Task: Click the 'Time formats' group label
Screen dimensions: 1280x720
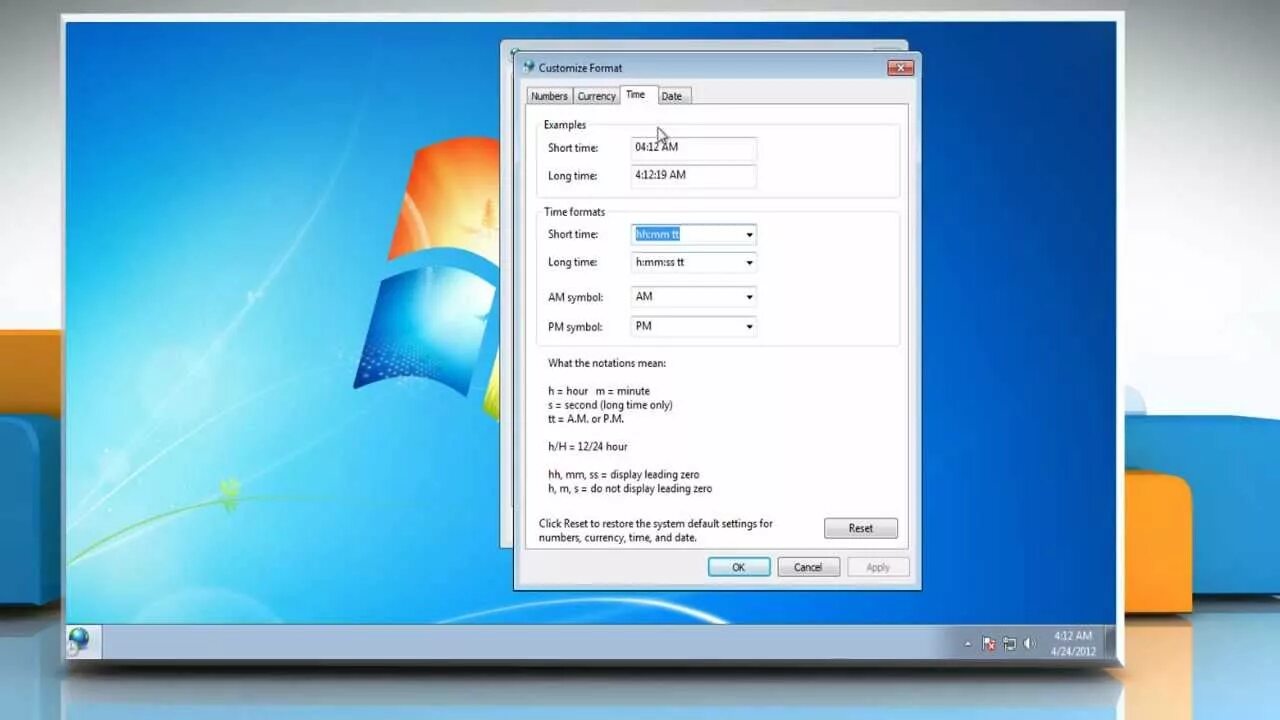Action: point(574,212)
